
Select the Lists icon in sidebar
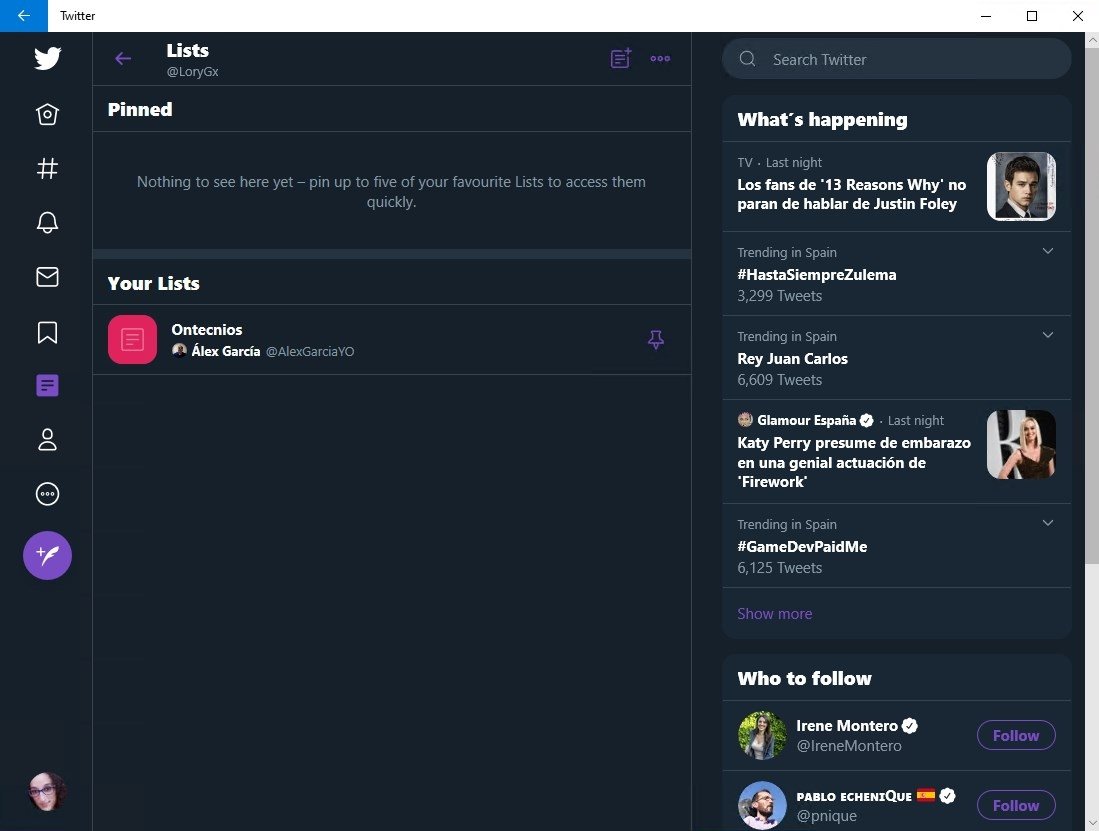point(47,385)
